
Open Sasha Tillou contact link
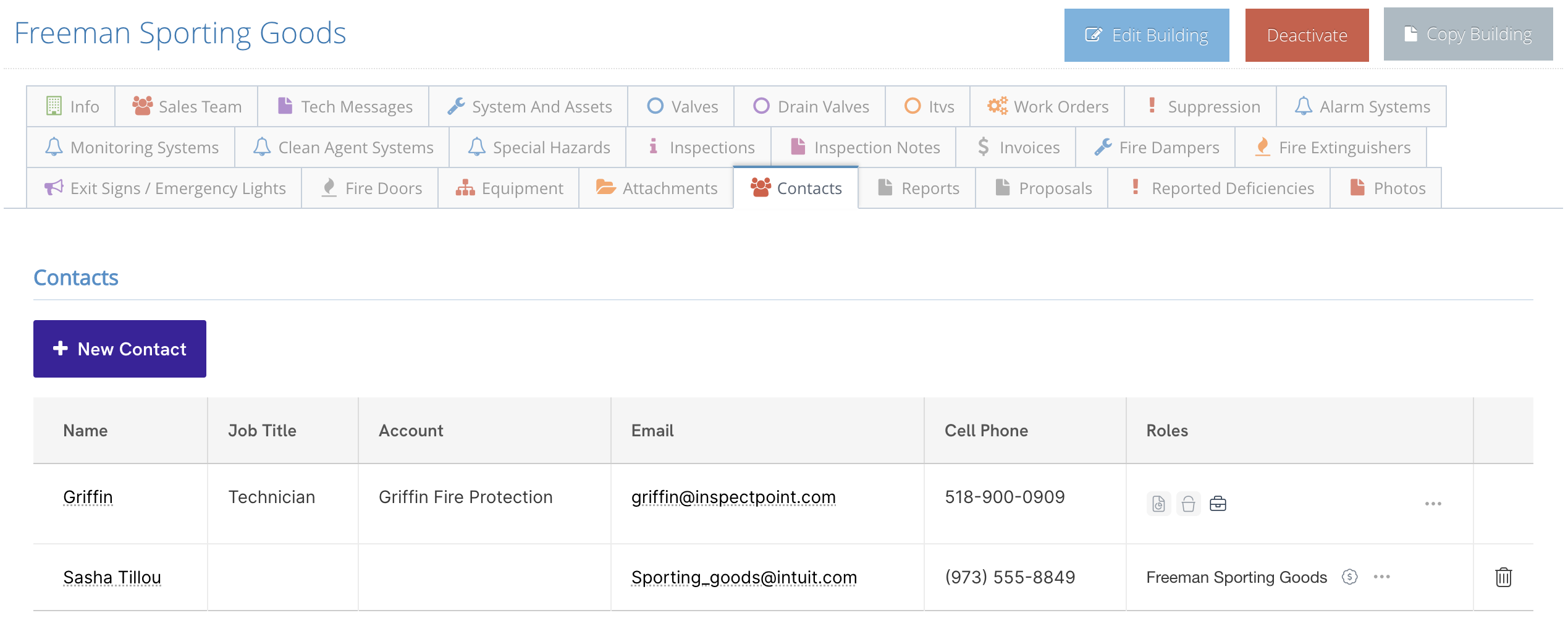pyautogui.click(x=112, y=577)
